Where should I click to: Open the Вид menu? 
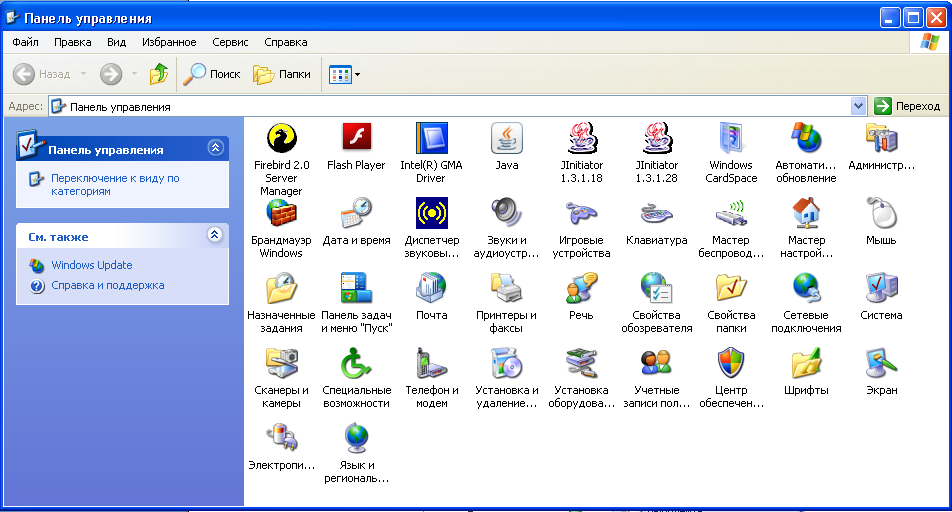116,42
